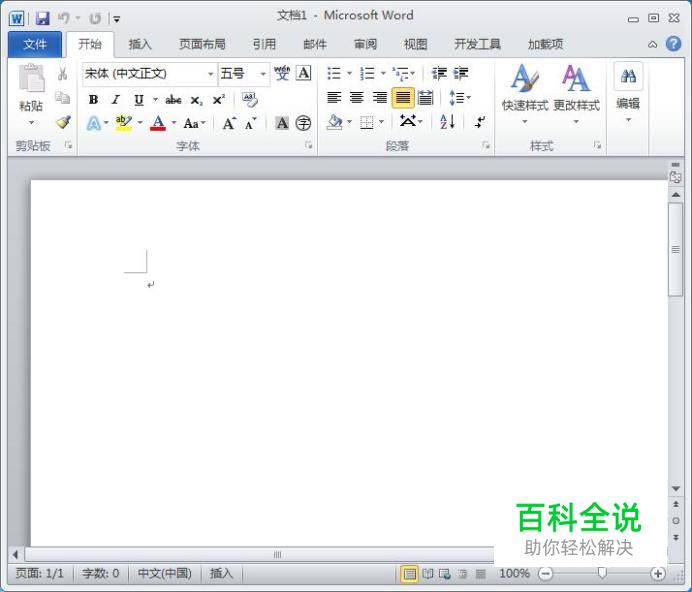Viewport: 692px width, 592px height.
Task: Select Print Layout view button in status bar
Action: [410, 573]
